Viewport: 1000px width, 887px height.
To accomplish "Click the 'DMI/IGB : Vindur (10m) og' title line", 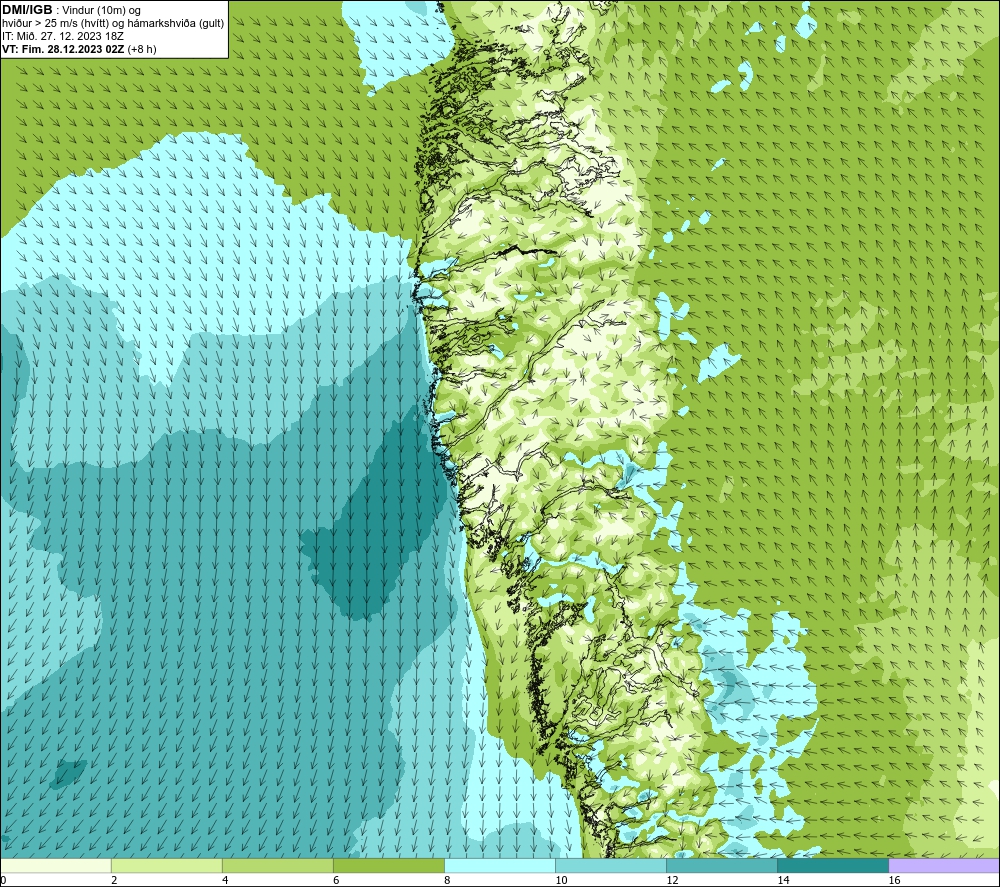I will [71, 10].
